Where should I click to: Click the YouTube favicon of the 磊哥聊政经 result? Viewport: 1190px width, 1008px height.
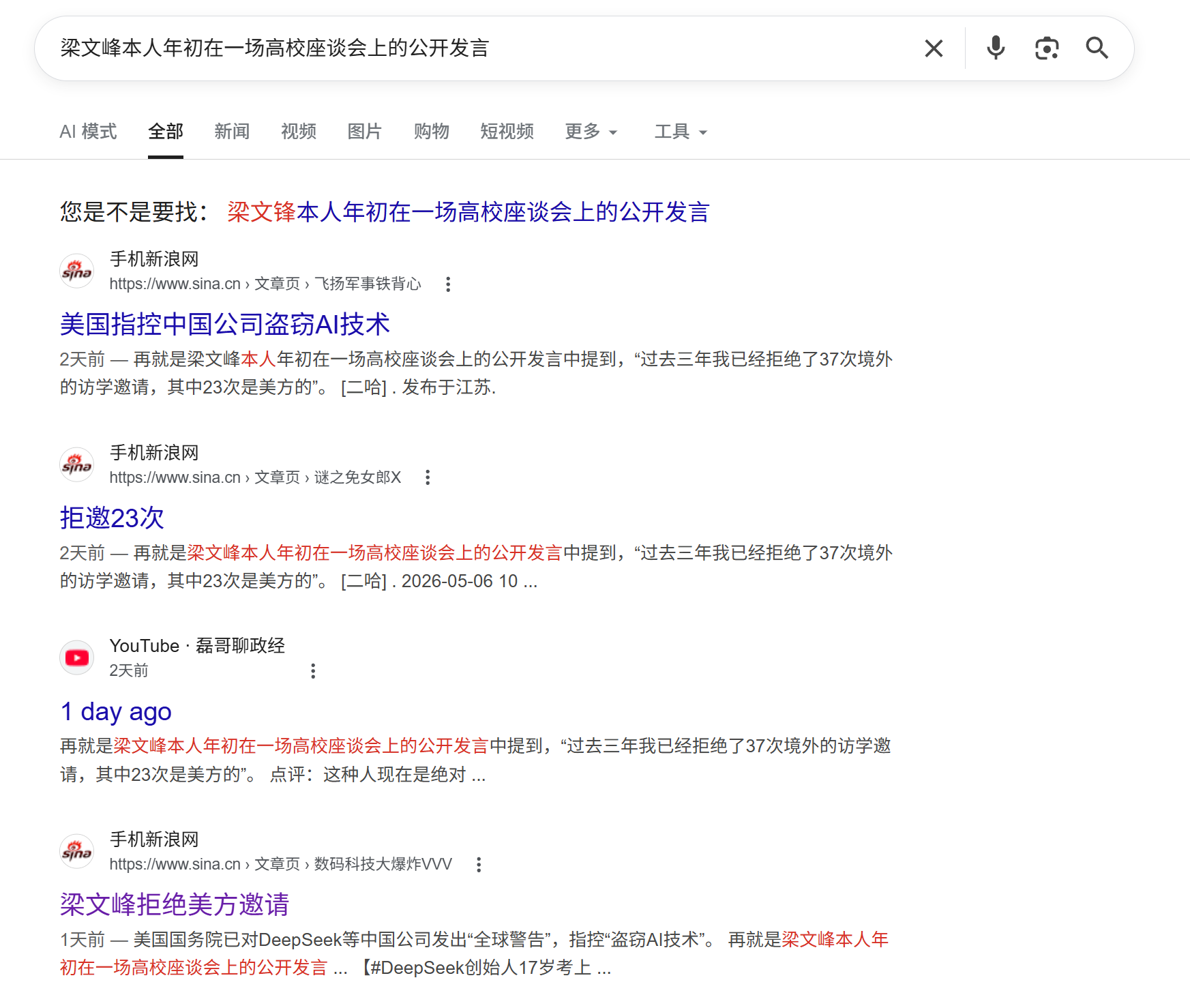[x=77, y=658]
